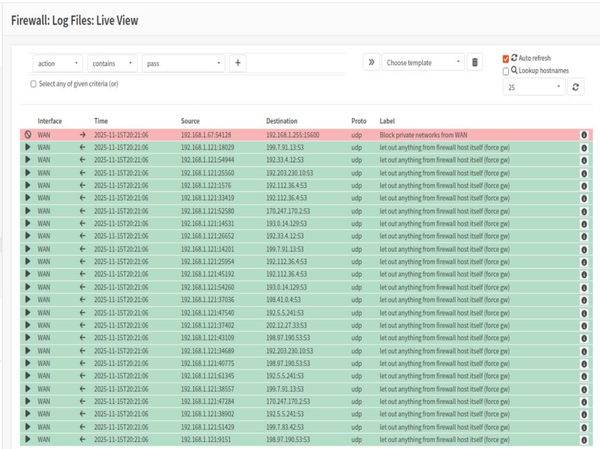The width and height of the screenshot is (600, 449).
Task: Expand the Choose template dropdown
Action: pyautogui.click(x=423, y=62)
